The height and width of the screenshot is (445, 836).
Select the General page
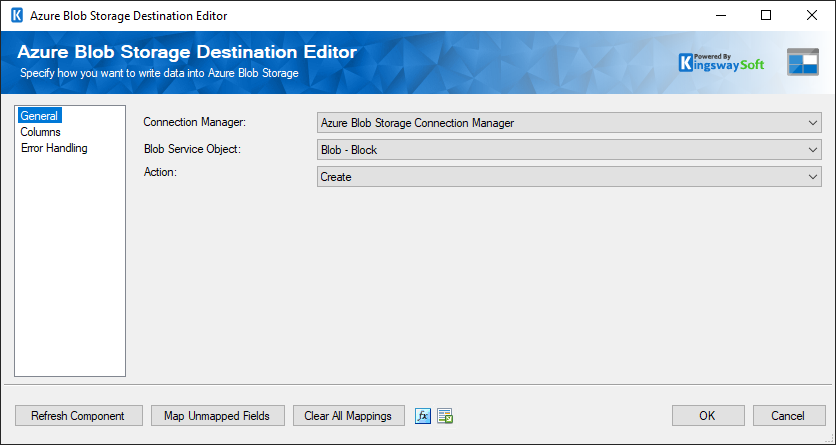coord(39,116)
